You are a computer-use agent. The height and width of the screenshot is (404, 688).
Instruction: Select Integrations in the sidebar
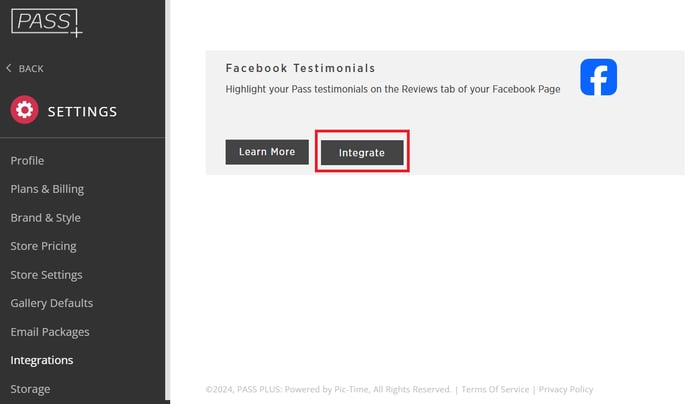(x=42, y=360)
